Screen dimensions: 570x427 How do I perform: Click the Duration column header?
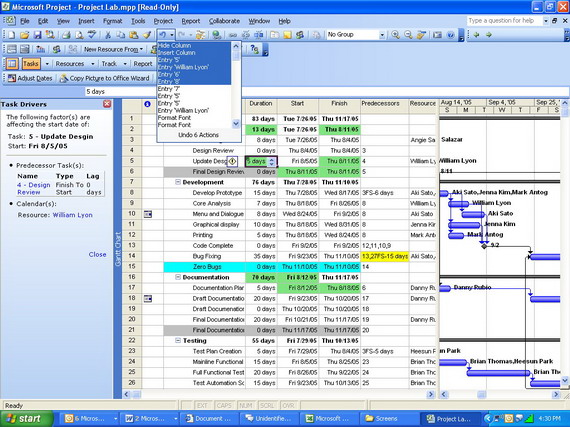coord(261,104)
